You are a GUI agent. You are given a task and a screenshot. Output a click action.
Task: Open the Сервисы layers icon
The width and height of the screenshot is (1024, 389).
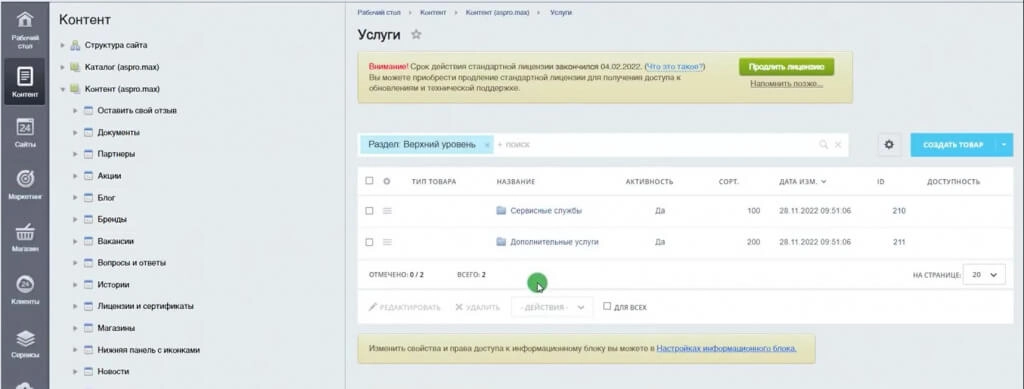[25, 338]
